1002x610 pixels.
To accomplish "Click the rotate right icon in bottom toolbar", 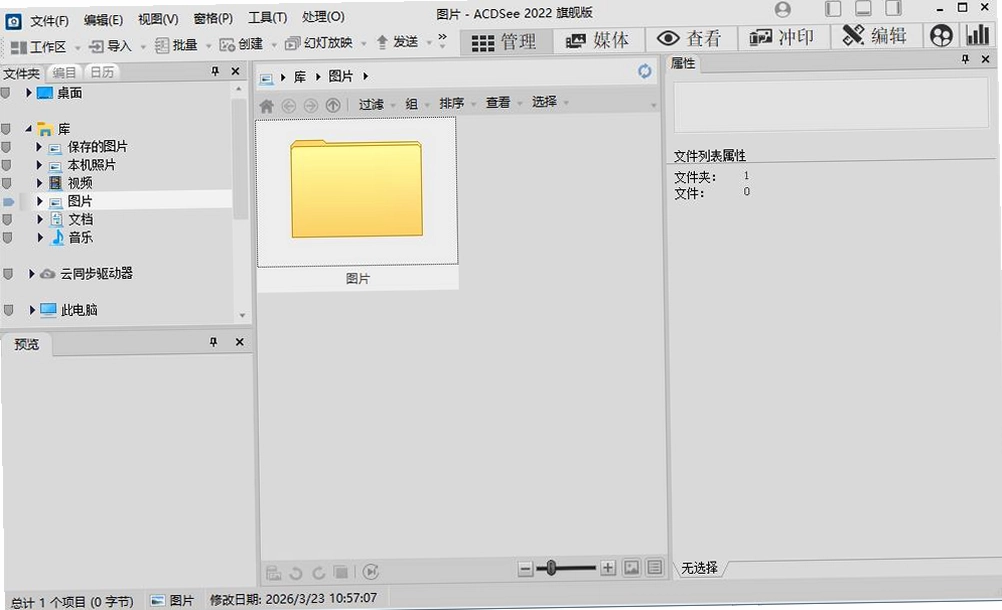I will (x=318, y=572).
